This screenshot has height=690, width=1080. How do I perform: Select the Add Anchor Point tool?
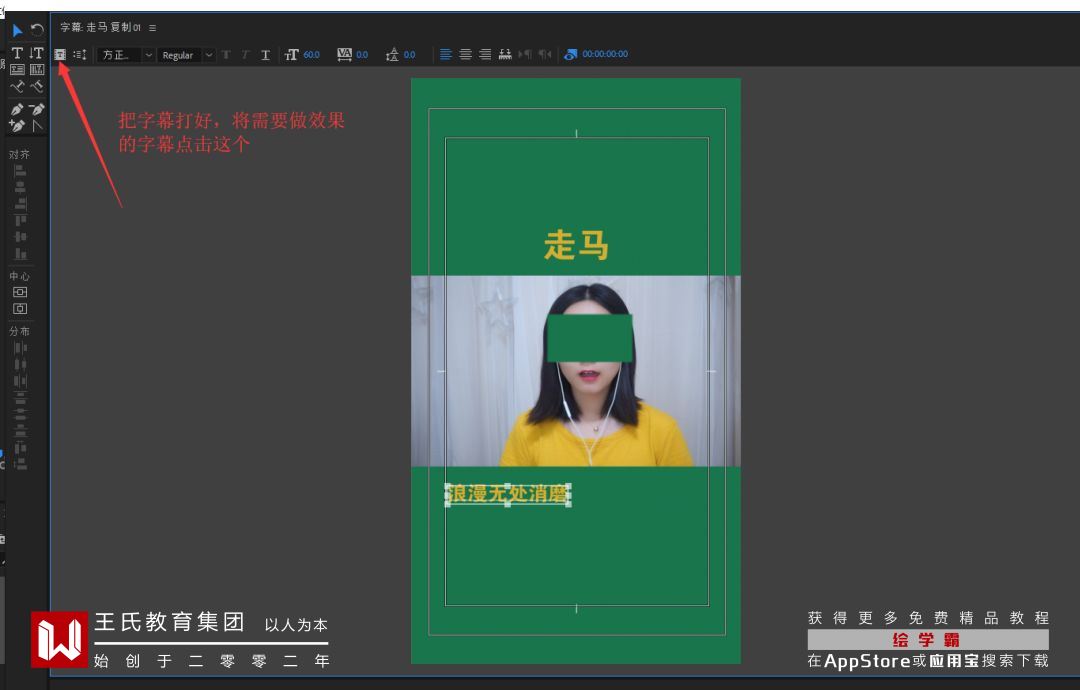tap(17, 125)
